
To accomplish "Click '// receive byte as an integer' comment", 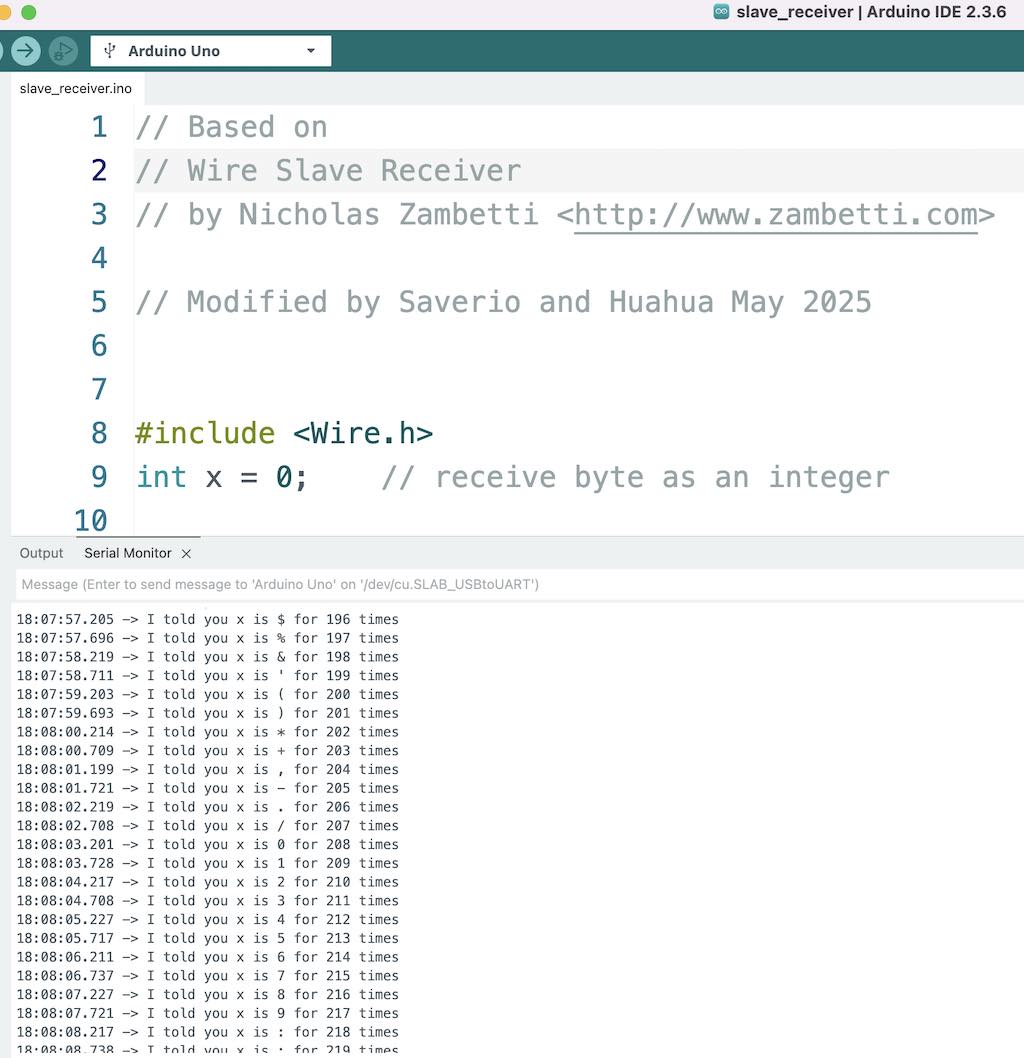I will (635, 477).
